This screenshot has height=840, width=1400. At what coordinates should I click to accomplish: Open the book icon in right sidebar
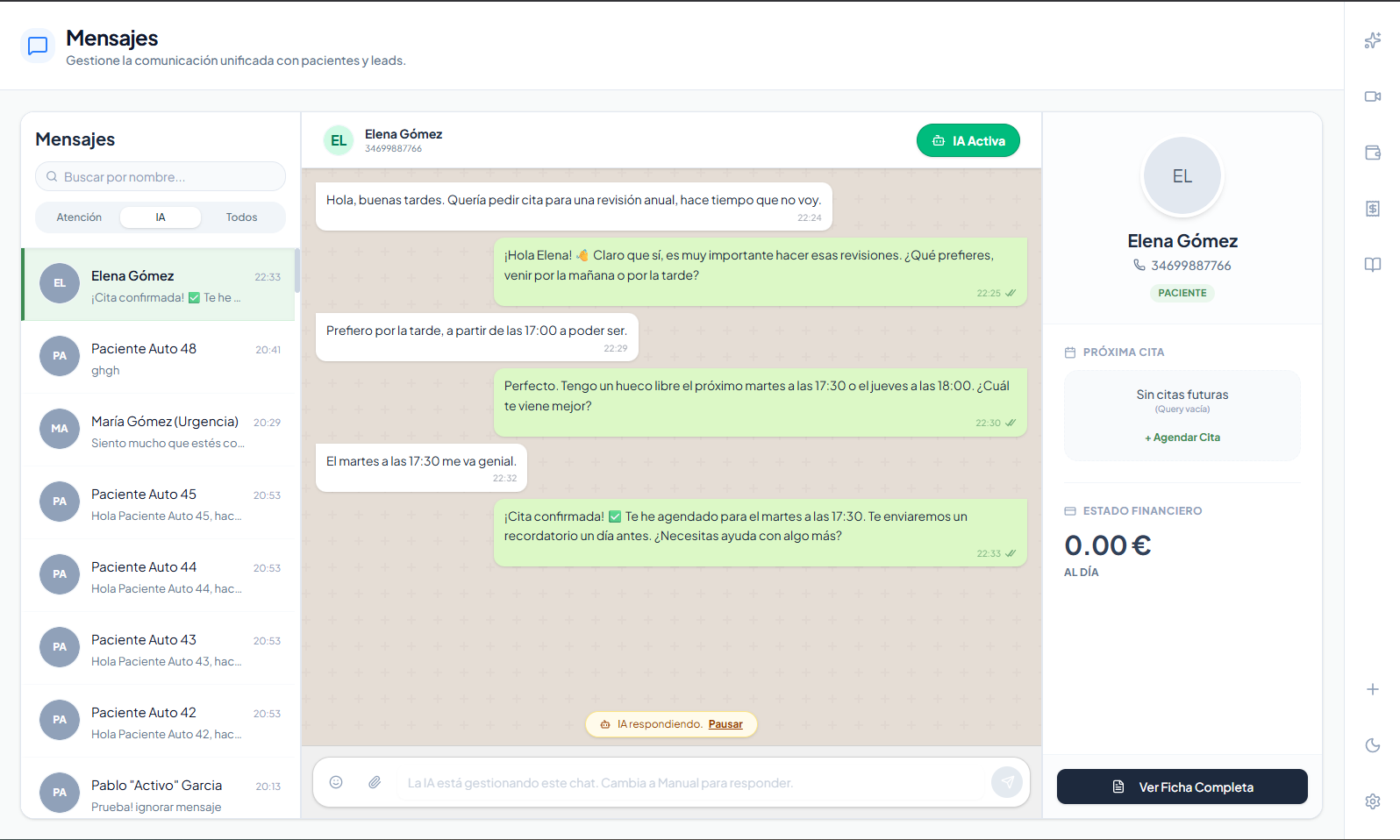coord(1373,265)
